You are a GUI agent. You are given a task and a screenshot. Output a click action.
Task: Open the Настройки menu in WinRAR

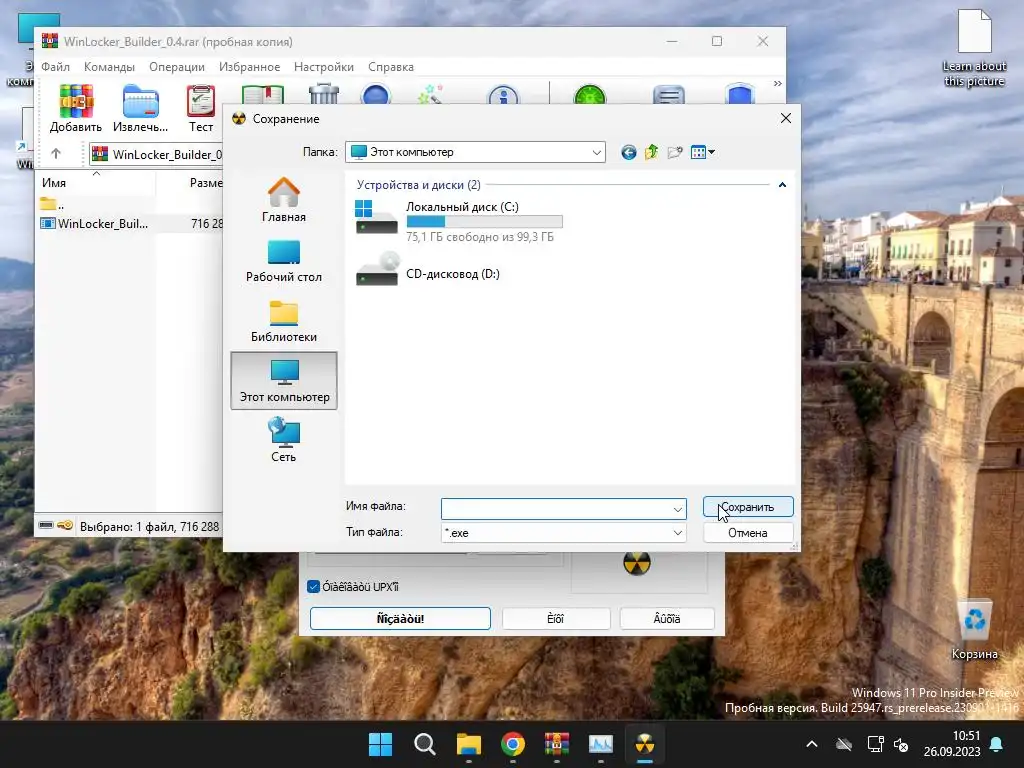click(324, 67)
